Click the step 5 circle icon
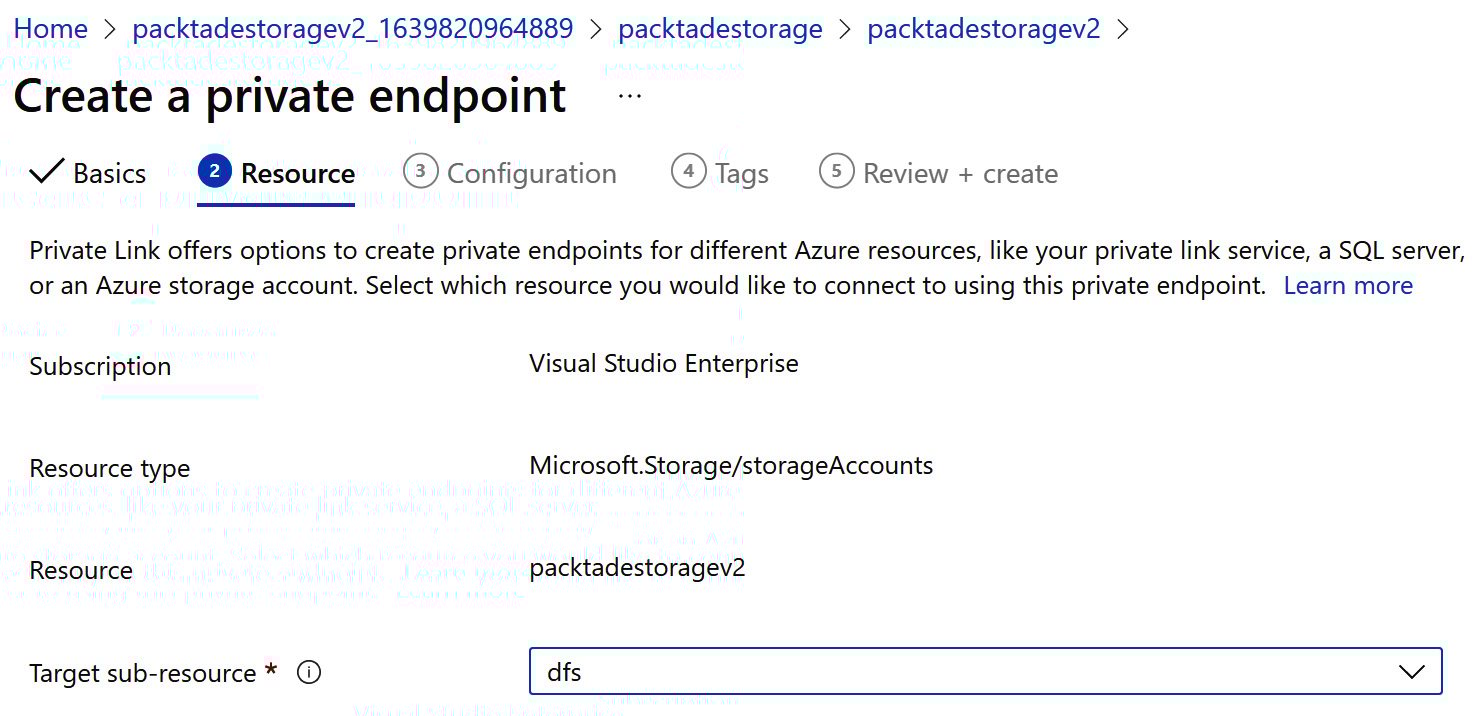Viewport: 1480px width, 716px height. [x=836, y=172]
